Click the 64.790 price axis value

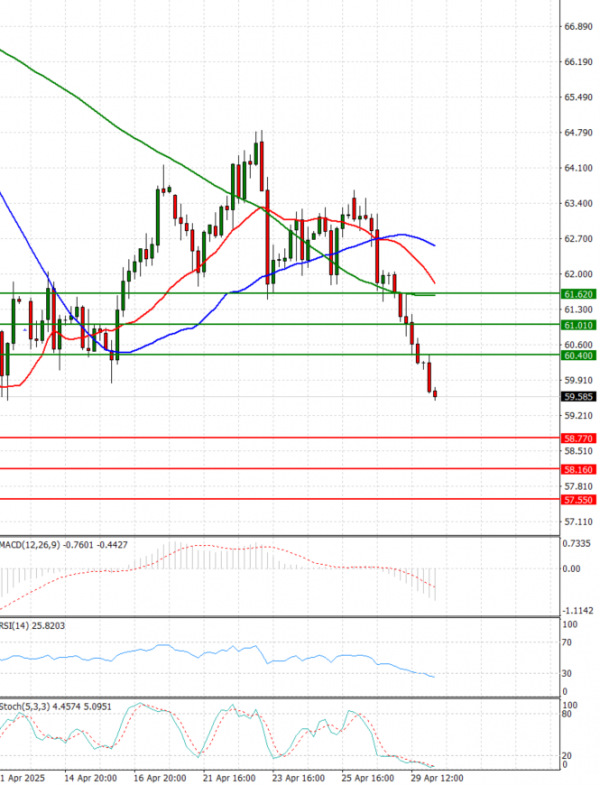[x=578, y=133]
